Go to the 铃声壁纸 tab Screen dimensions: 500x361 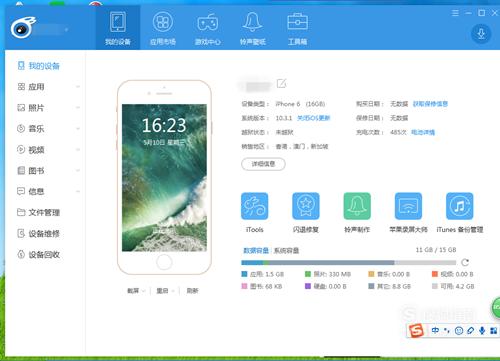tap(253, 28)
